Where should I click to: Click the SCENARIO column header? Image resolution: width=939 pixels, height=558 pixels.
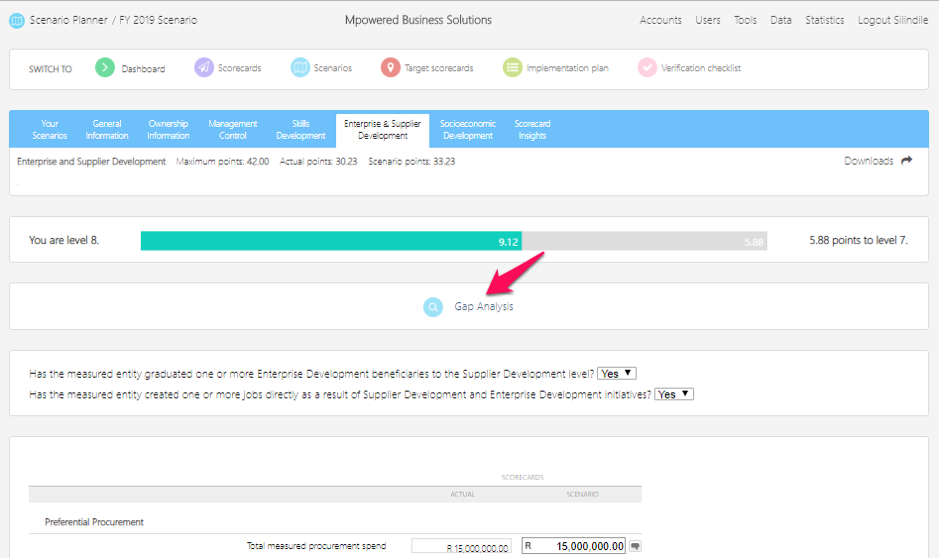point(583,494)
